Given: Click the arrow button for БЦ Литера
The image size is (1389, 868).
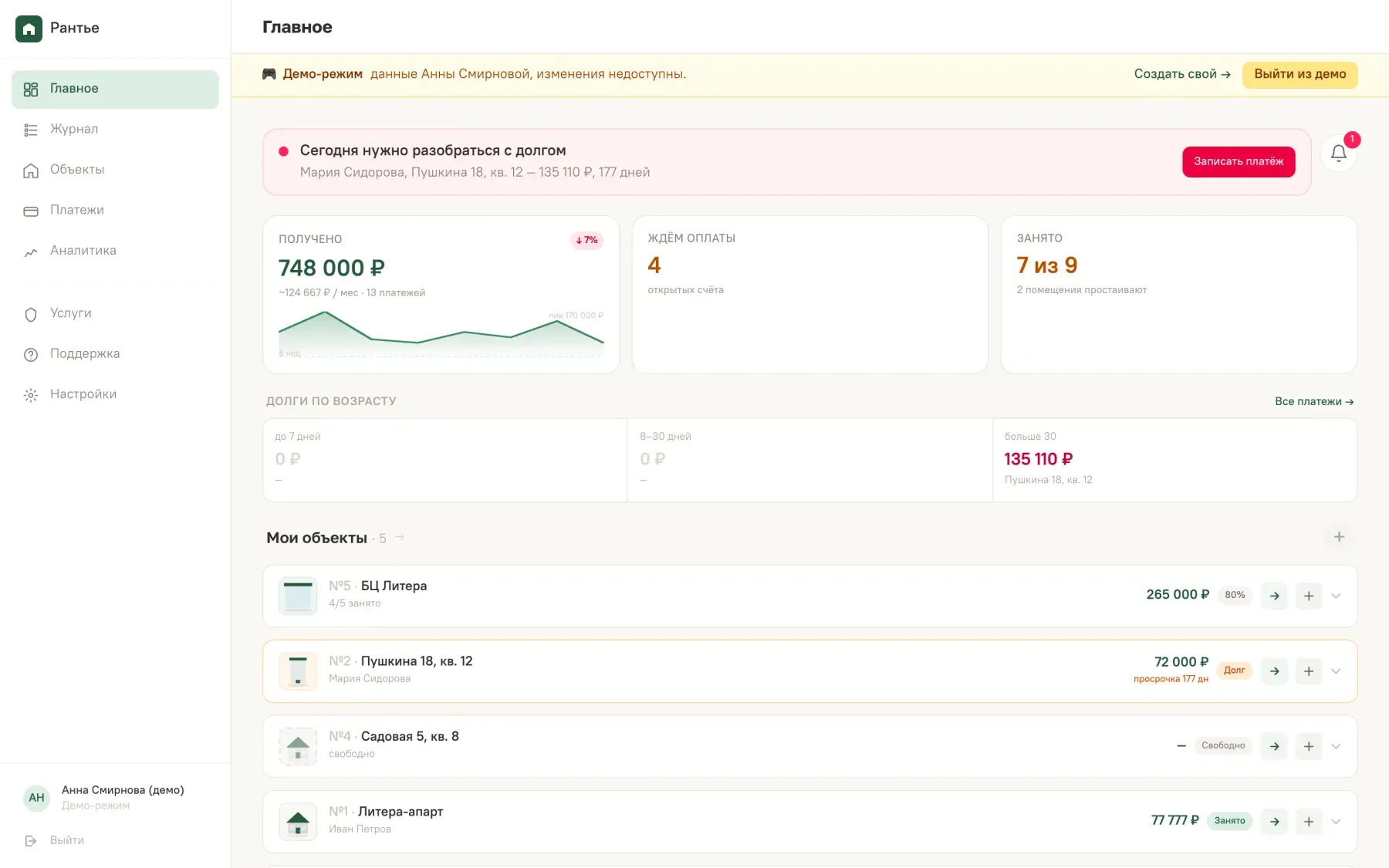Looking at the screenshot, I should coord(1274,596).
